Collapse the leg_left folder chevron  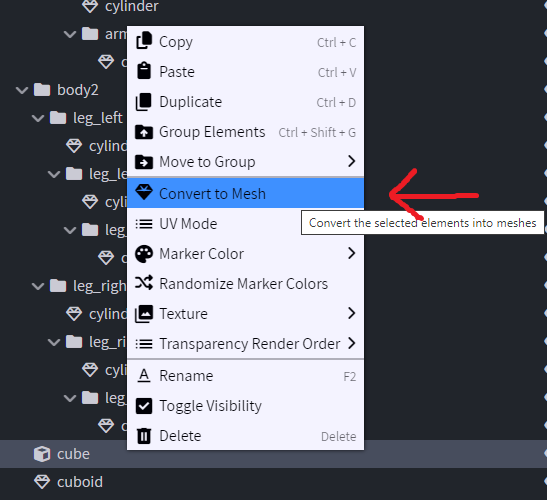38,118
